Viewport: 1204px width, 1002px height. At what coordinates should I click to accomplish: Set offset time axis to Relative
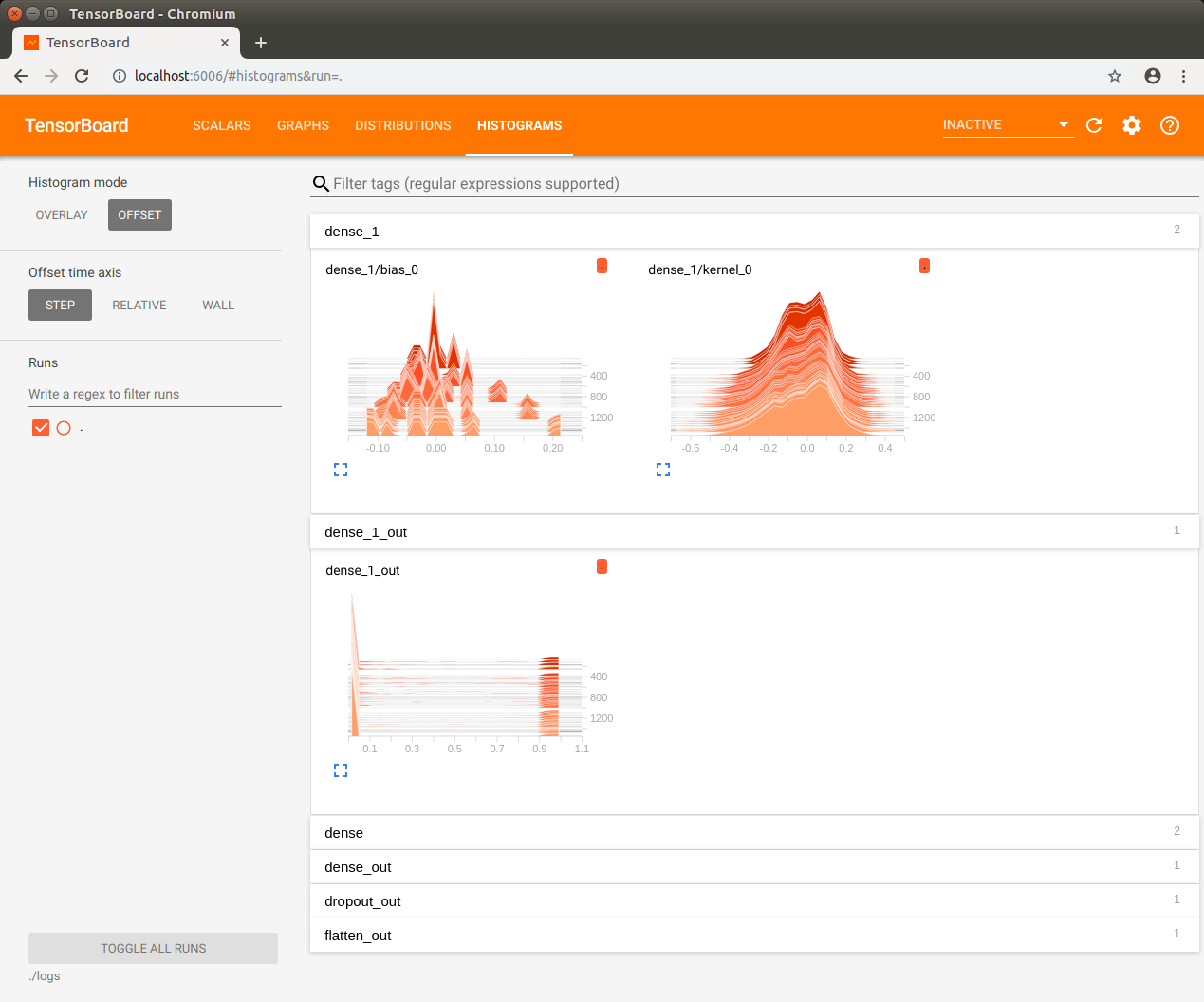click(x=139, y=306)
